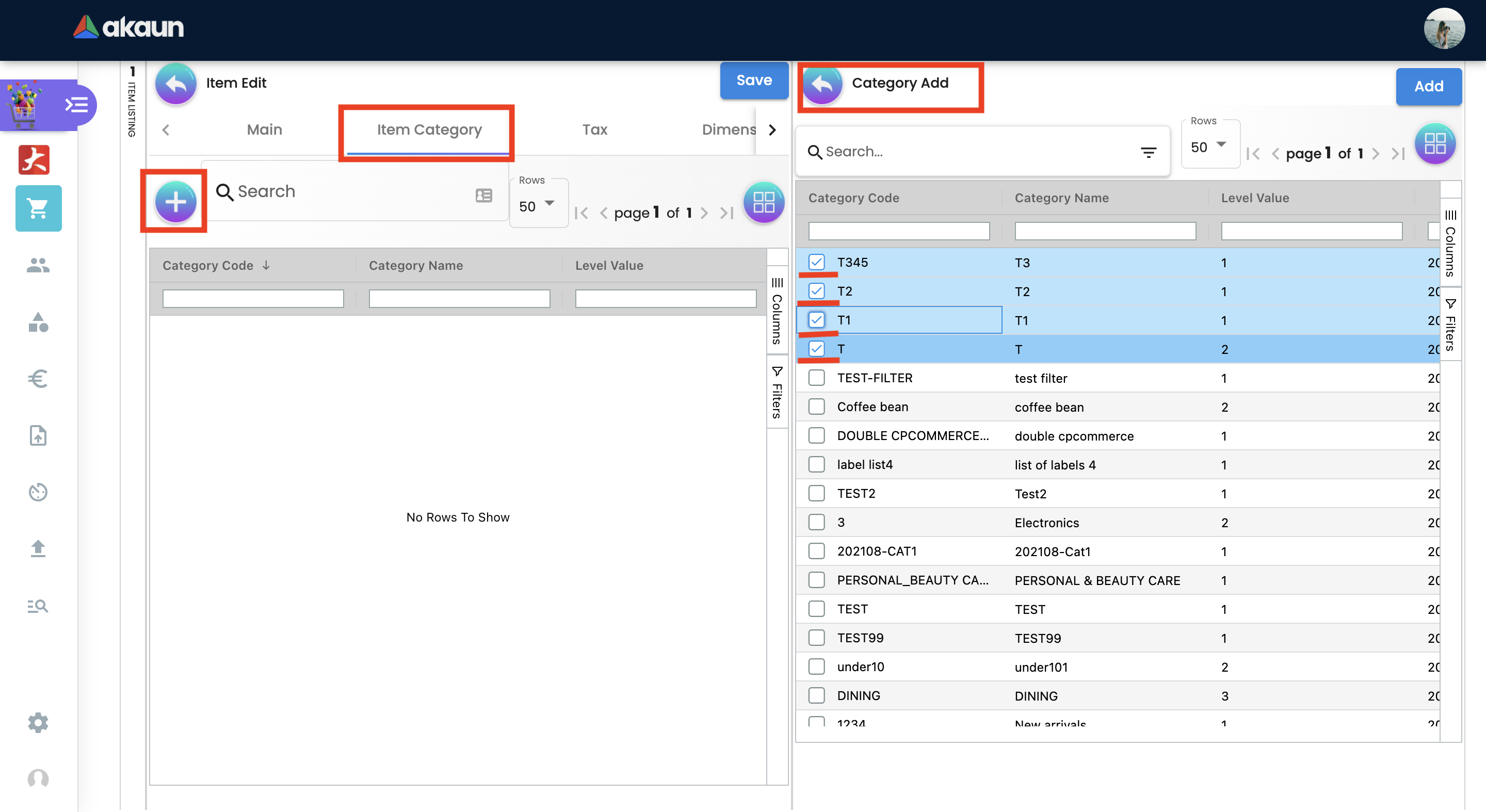Click the blue Add button
Viewport: 1486px width, 812px height.
(x=1428, y=87)
